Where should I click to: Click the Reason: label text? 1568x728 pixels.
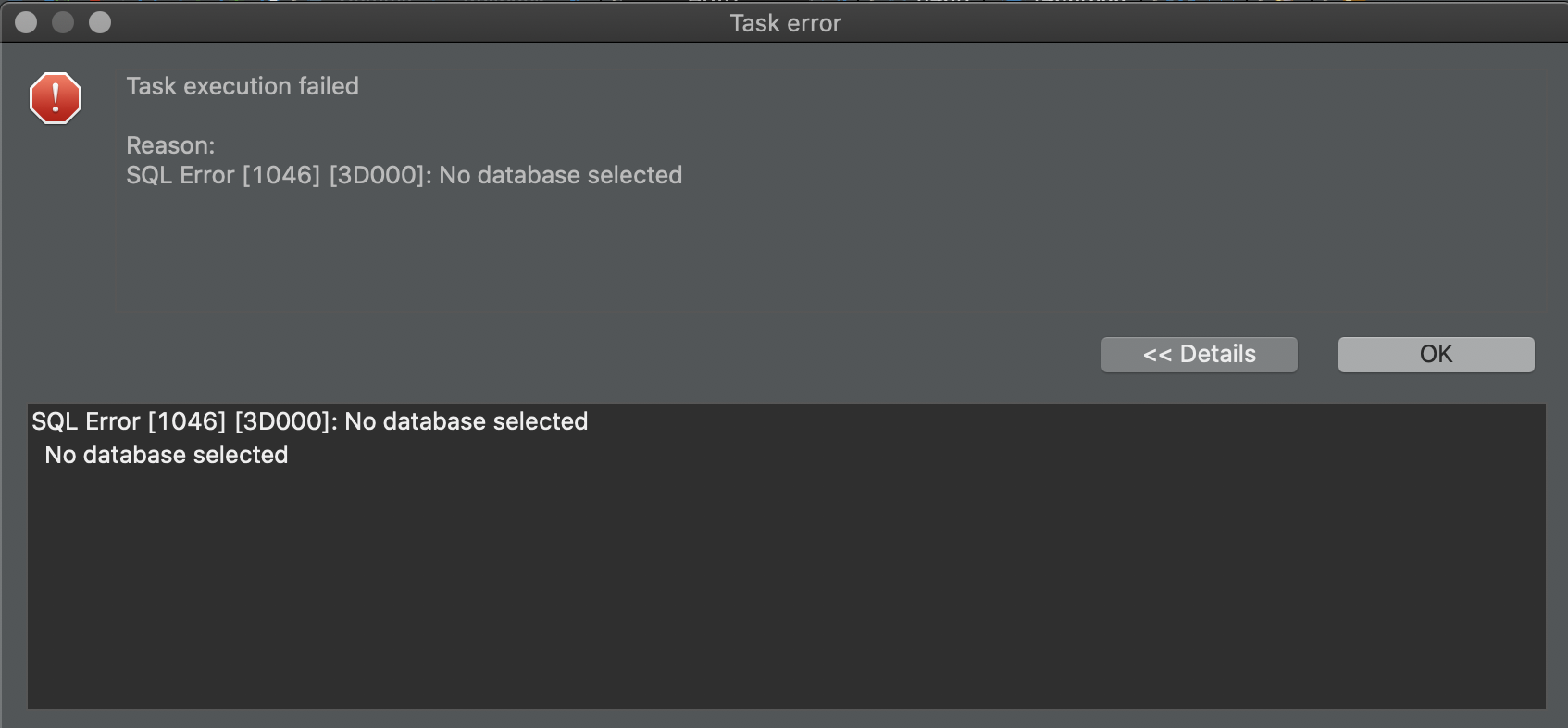[170, 145]
